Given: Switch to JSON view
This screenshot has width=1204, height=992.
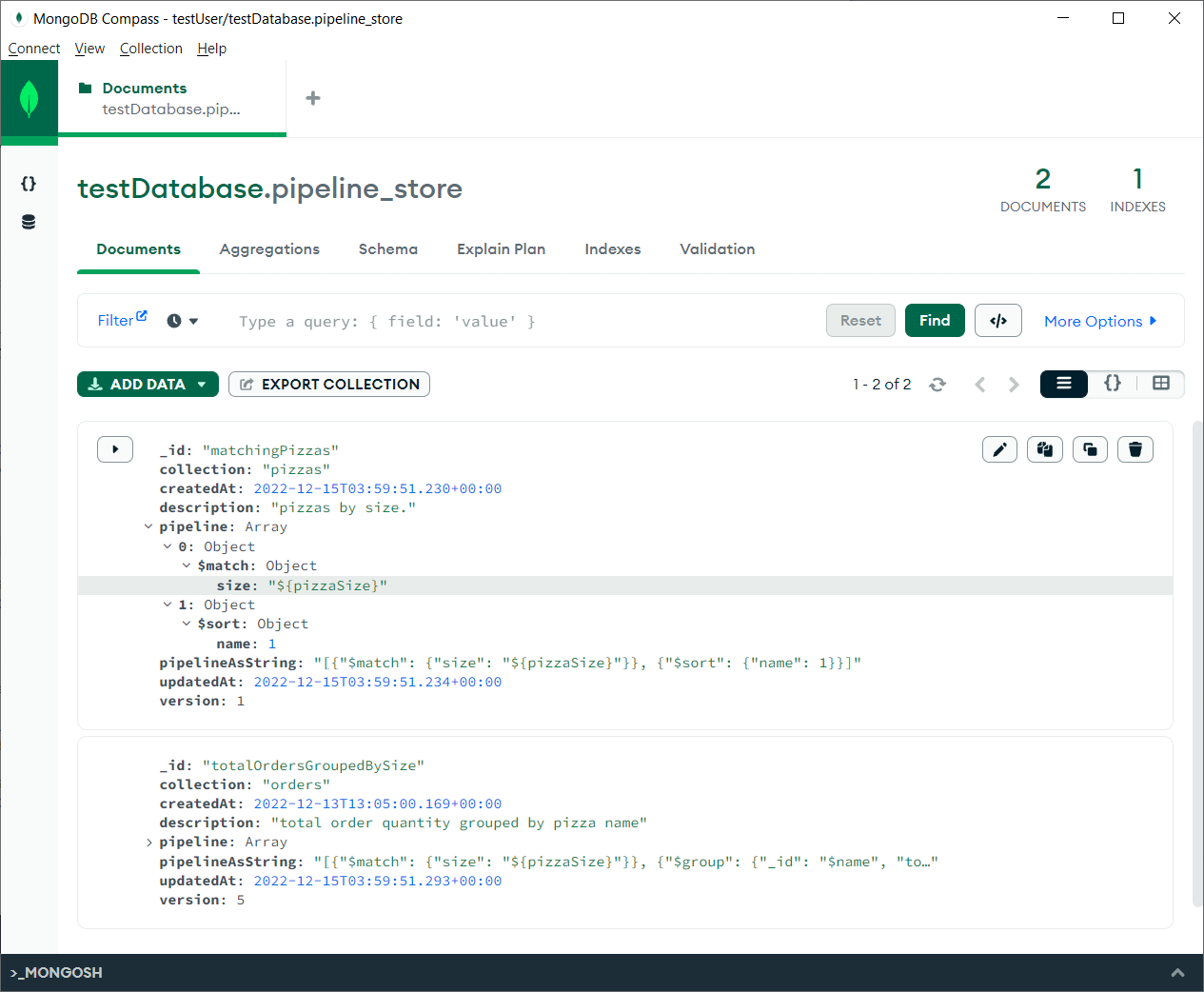Looking at the screenshot, I should click(x=1112, y=384).
